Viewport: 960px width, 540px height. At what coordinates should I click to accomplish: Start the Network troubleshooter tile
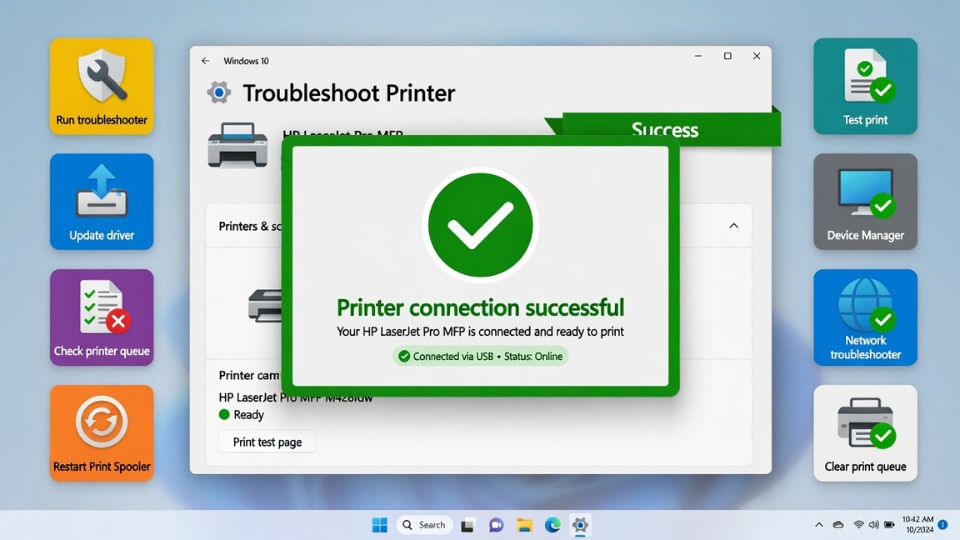coord(865,317)
